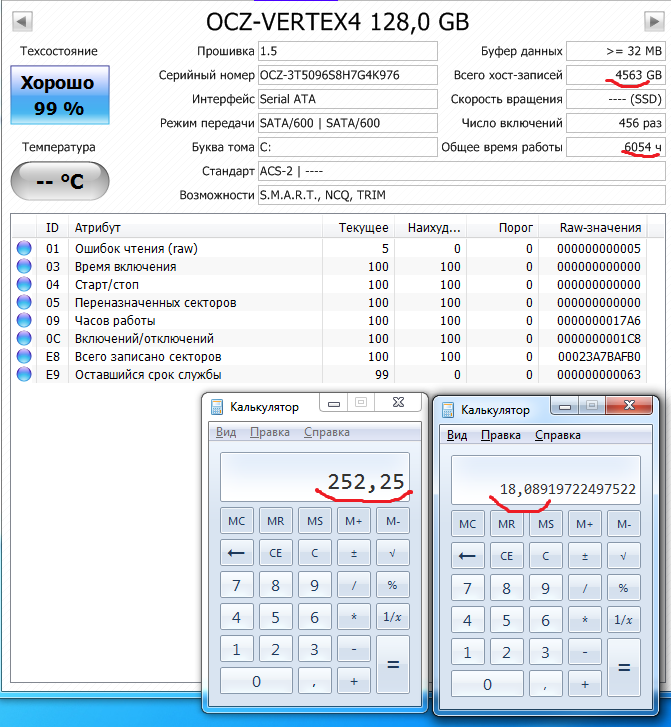Click minus button in left Calculator
The width and height of the screenshot is (671, 727).
pos(354,649)
